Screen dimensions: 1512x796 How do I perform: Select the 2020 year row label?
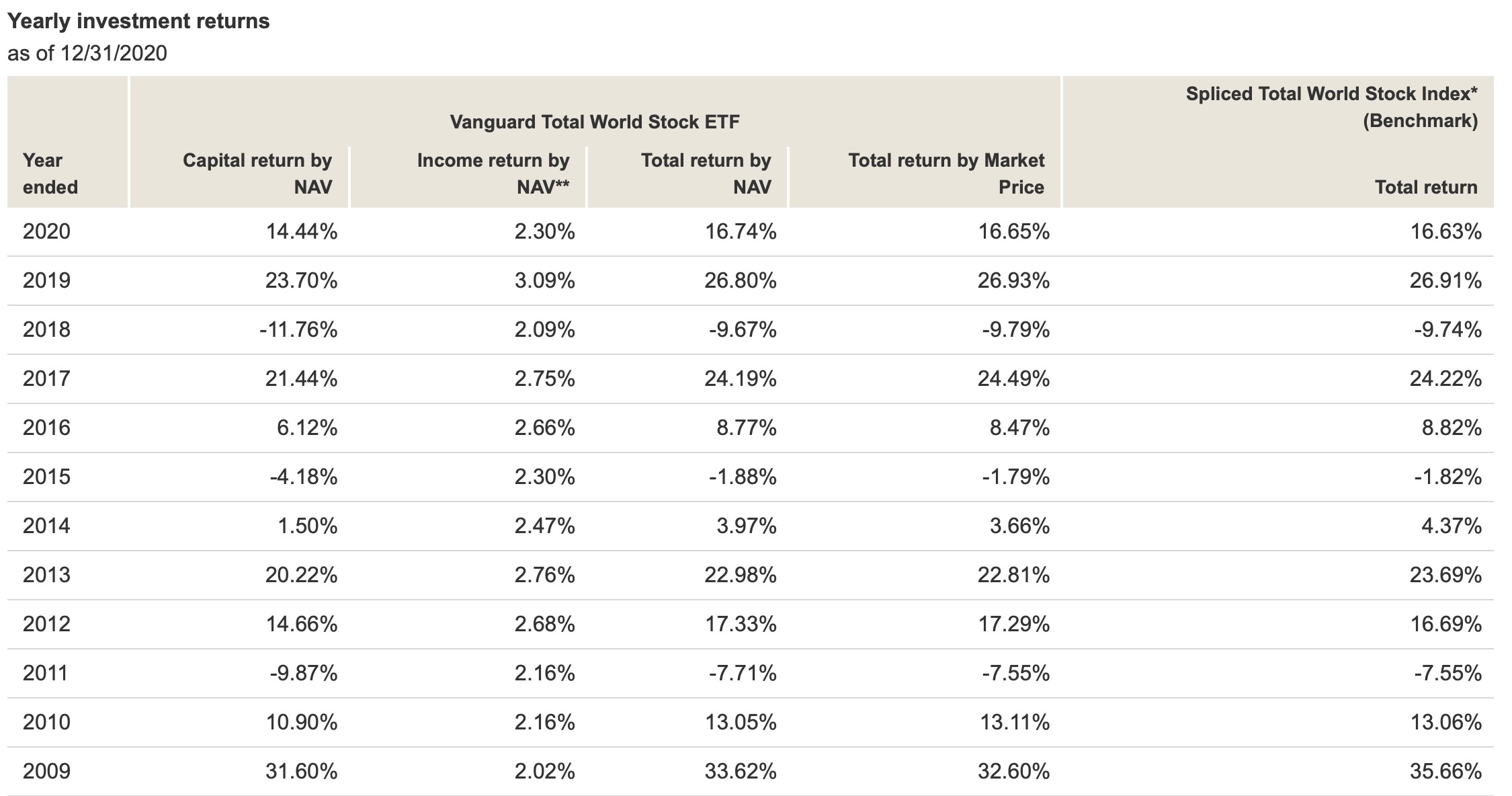pos(46,232)
